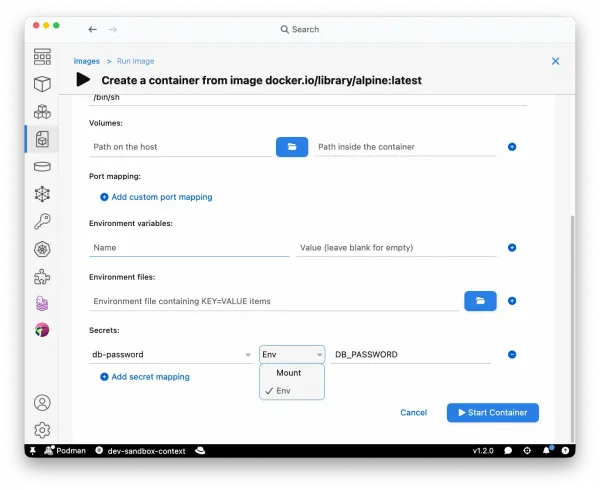The image size is (600, 490).
Task: Open troubleshooting icon in status bar
Action: click(x=527, y=451)
